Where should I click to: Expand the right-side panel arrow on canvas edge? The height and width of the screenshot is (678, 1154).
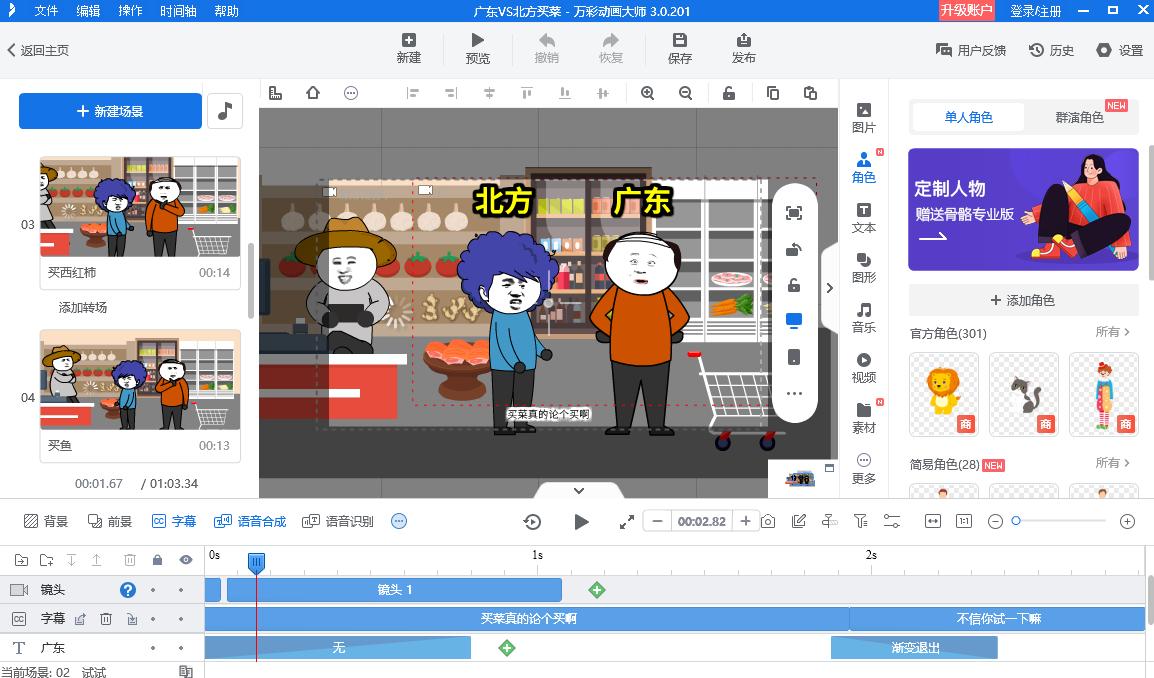pos(829,287)
